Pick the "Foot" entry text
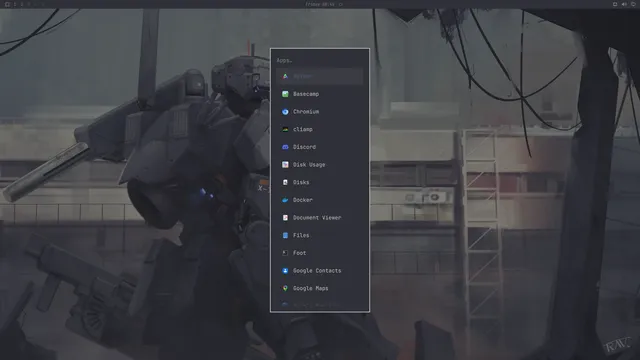640x360 pixels. pos(299,253)
